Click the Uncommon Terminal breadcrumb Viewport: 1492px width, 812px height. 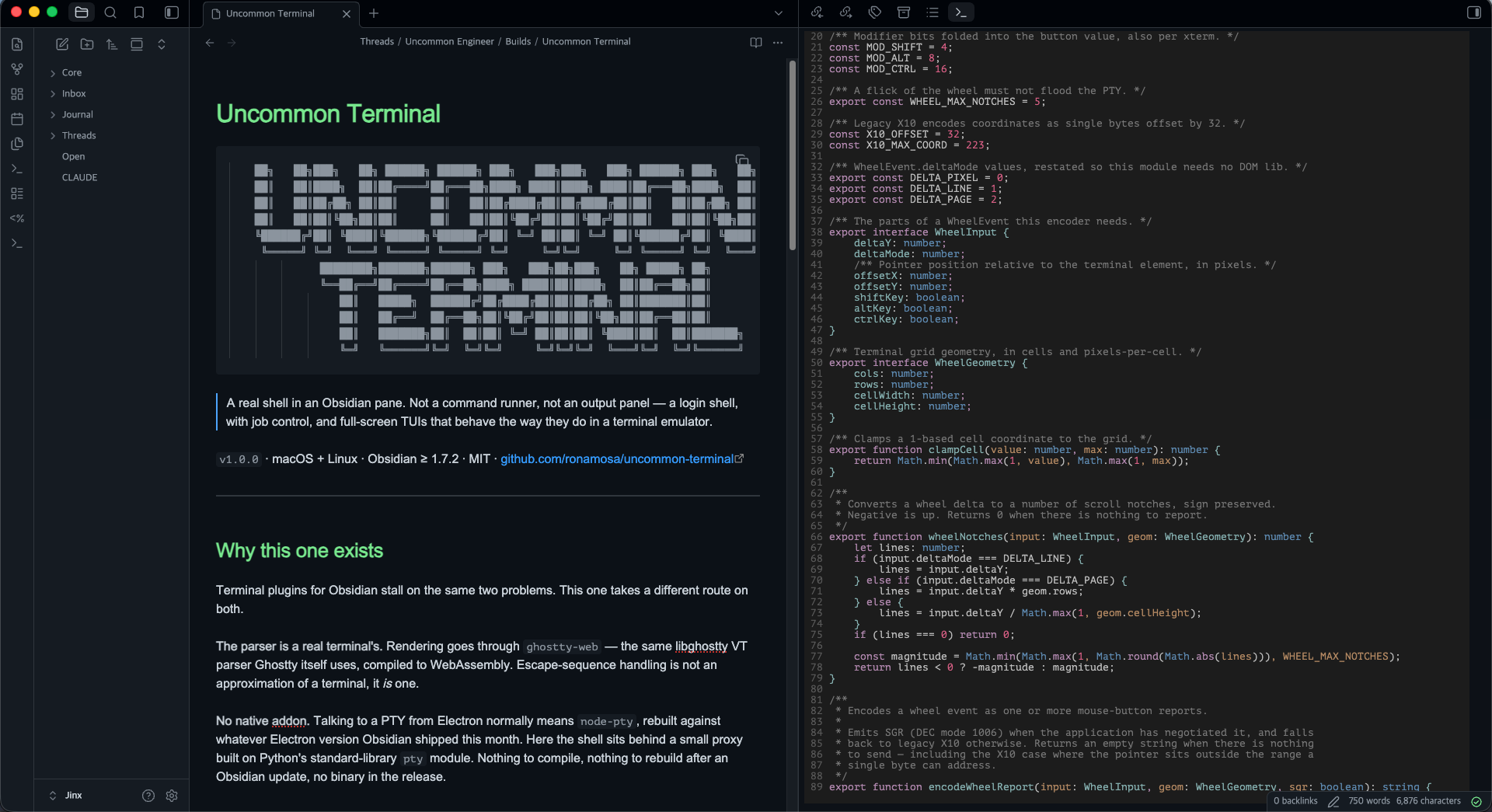click(x=586, y=41)
